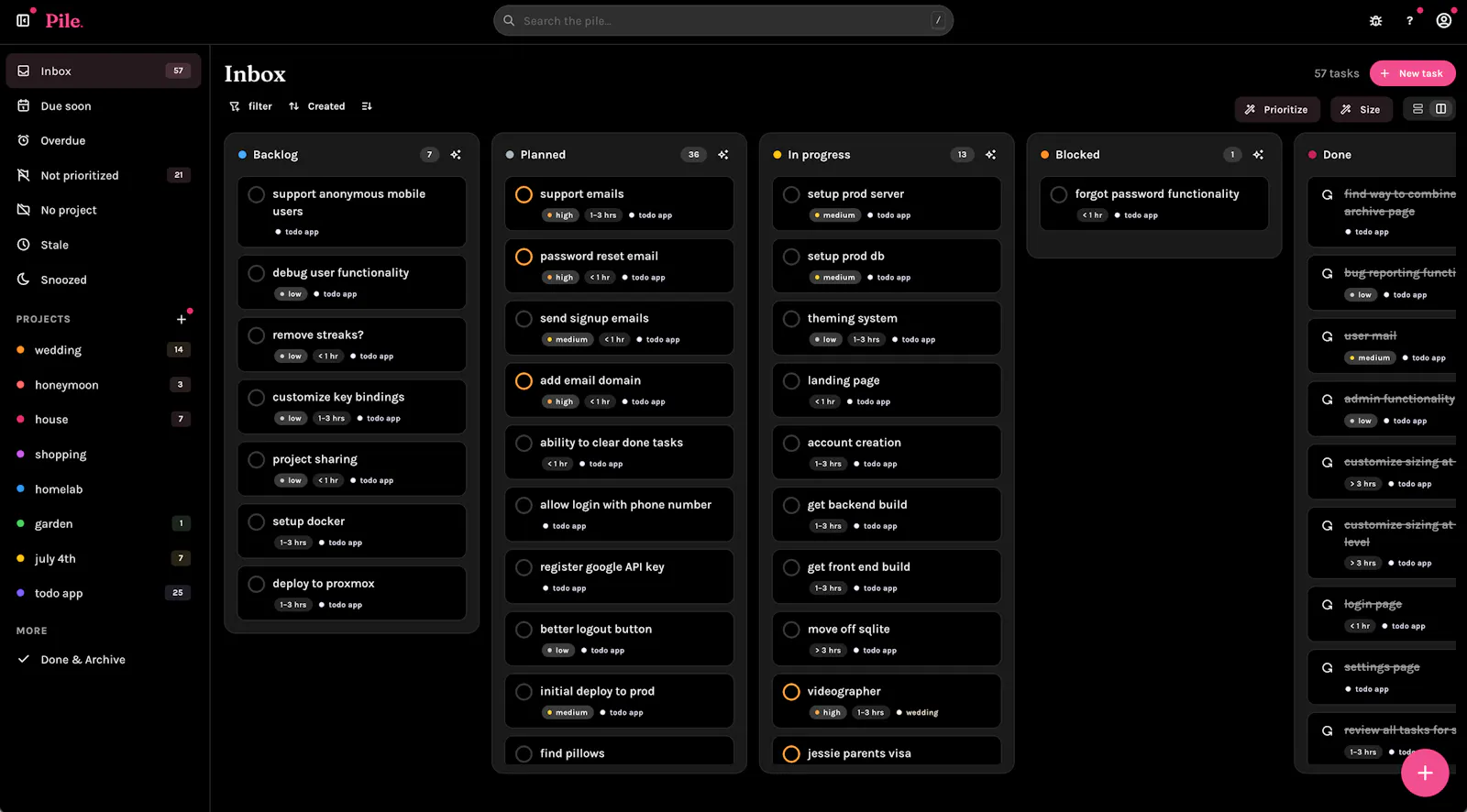The image size is (1467, 812).
Task: Open No project list
Action: [104, 210]
